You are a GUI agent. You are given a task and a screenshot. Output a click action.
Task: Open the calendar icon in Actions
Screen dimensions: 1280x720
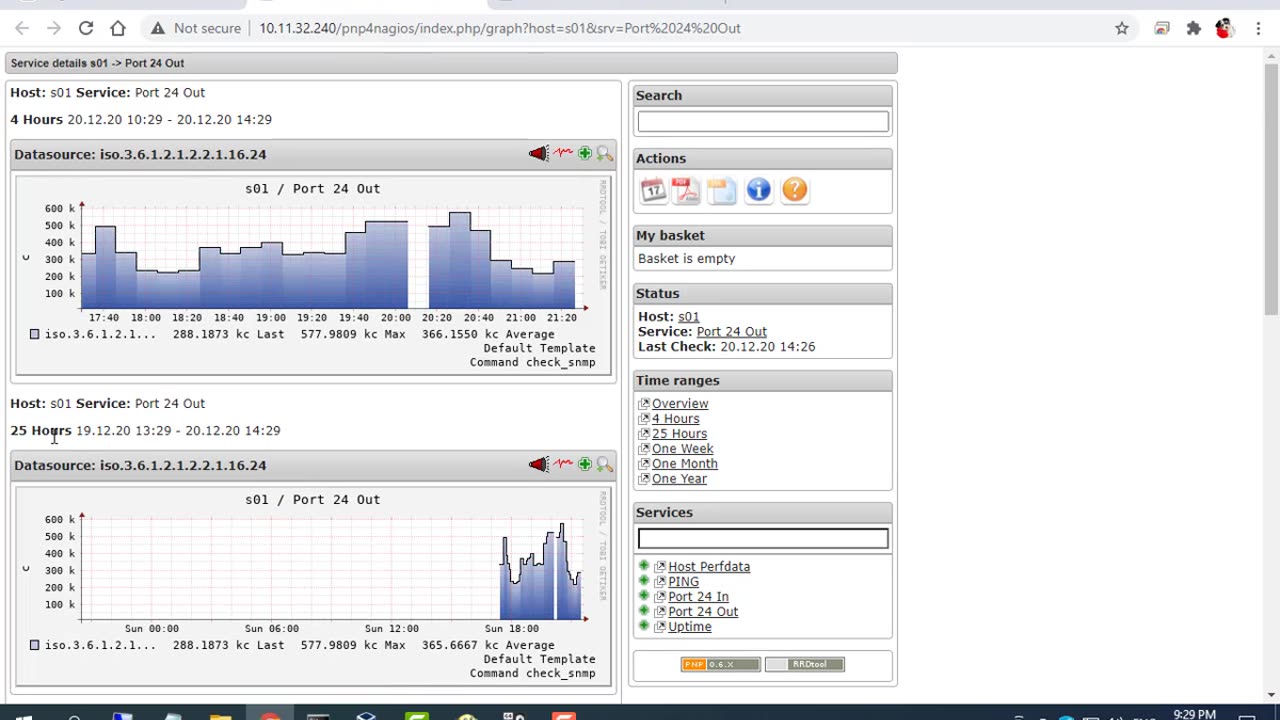pyautogui.click(x=653, y=190)
